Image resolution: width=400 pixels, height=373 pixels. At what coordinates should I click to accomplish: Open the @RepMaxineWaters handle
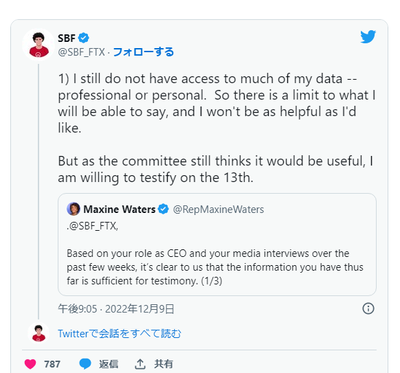[x=218, y=209]
